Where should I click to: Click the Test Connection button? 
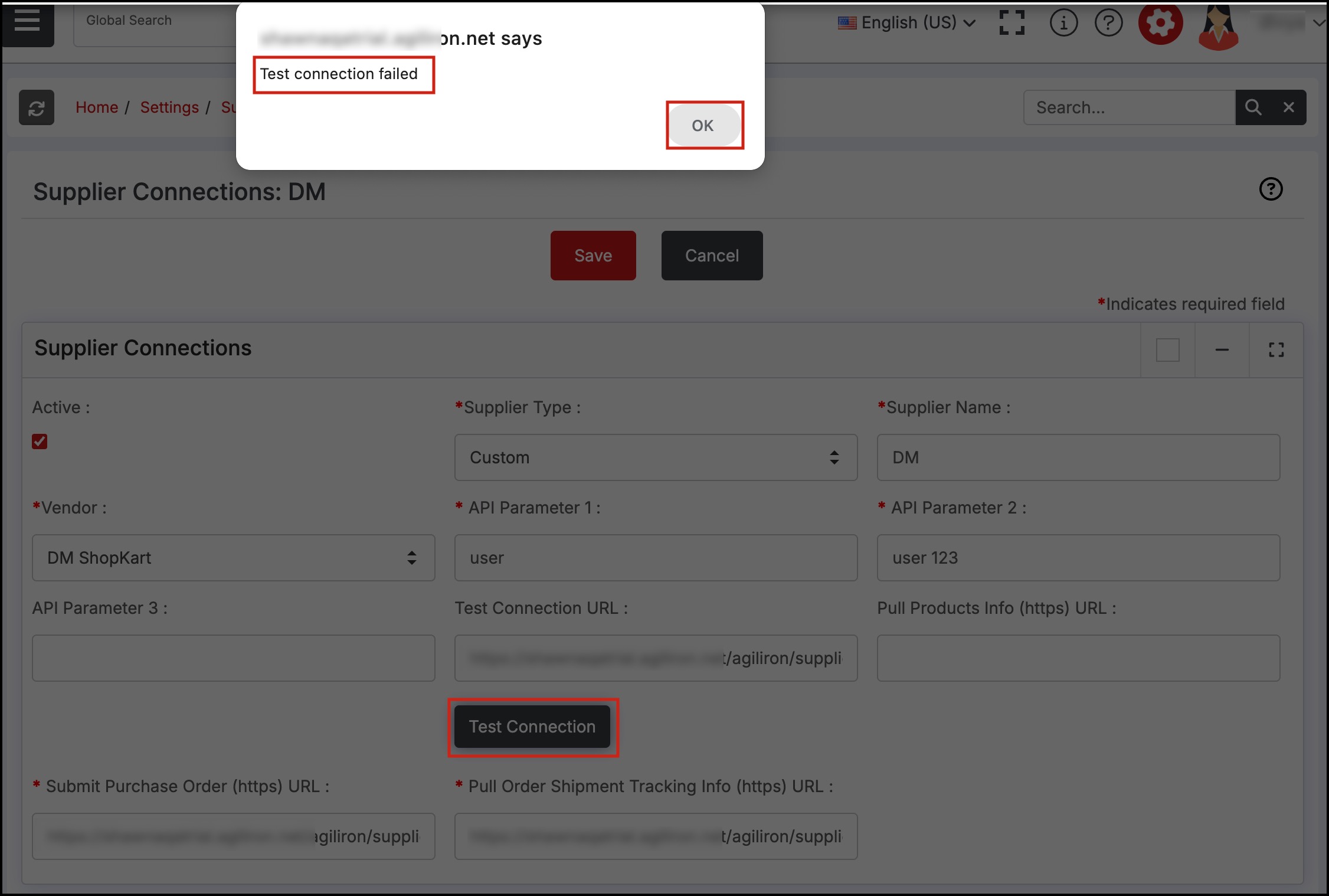click(x=532, y=727)
